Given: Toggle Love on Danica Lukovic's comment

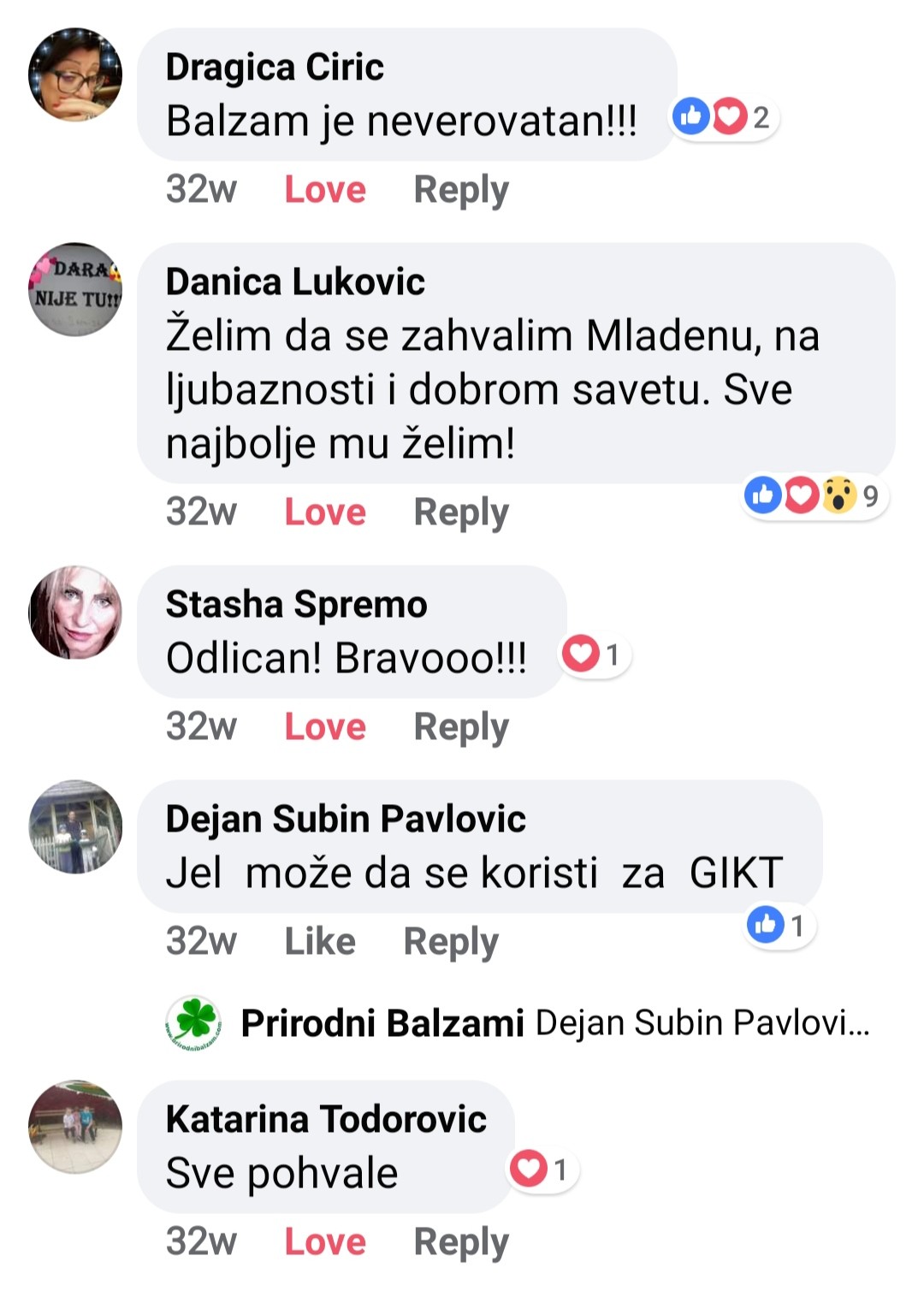Looking at the screenshot, I should pyautogui.click(x=325, y=512).
